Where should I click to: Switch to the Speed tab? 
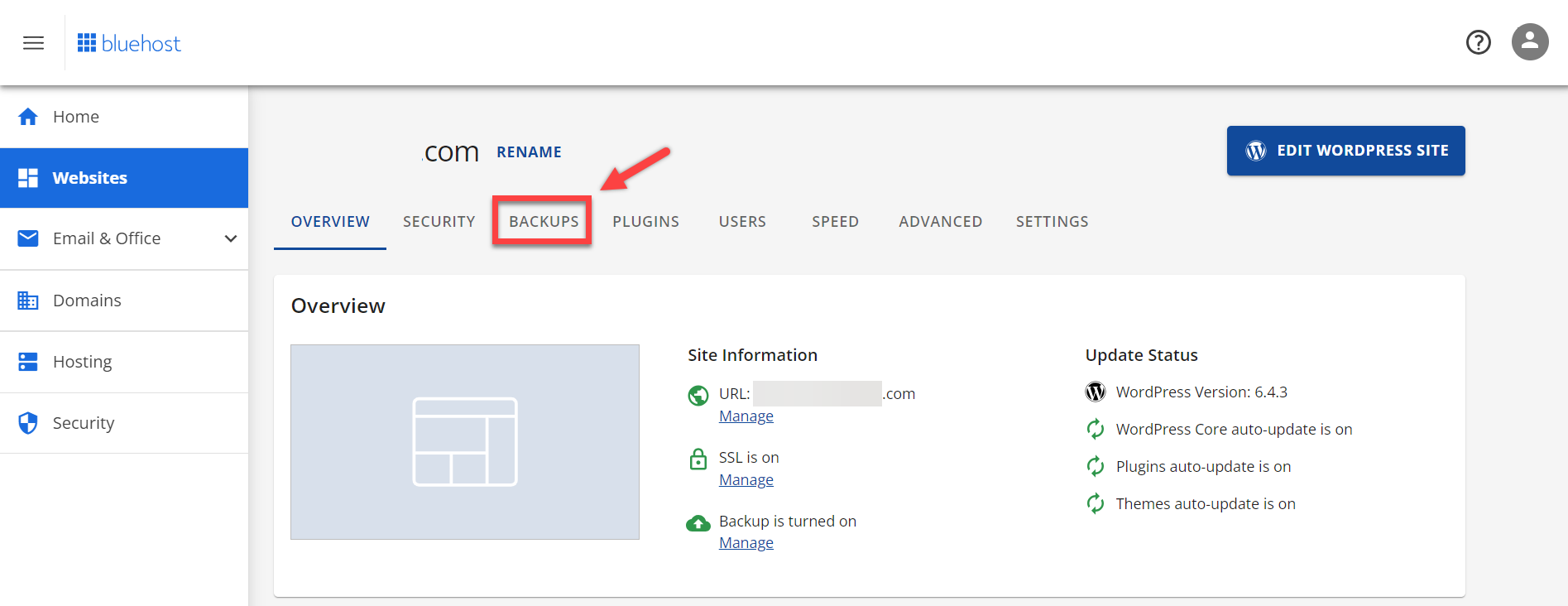pos(835,222)
